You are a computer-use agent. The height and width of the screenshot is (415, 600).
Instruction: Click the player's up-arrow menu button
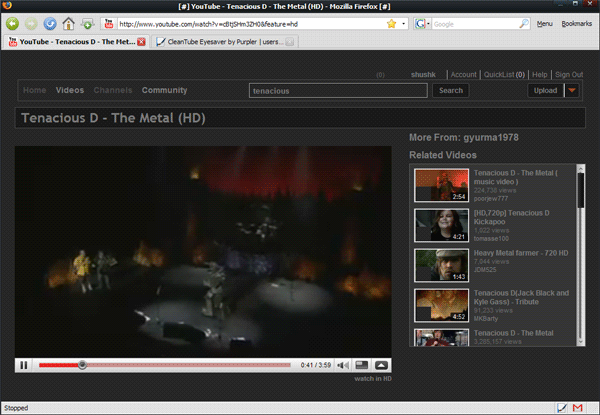pos(381,365)
